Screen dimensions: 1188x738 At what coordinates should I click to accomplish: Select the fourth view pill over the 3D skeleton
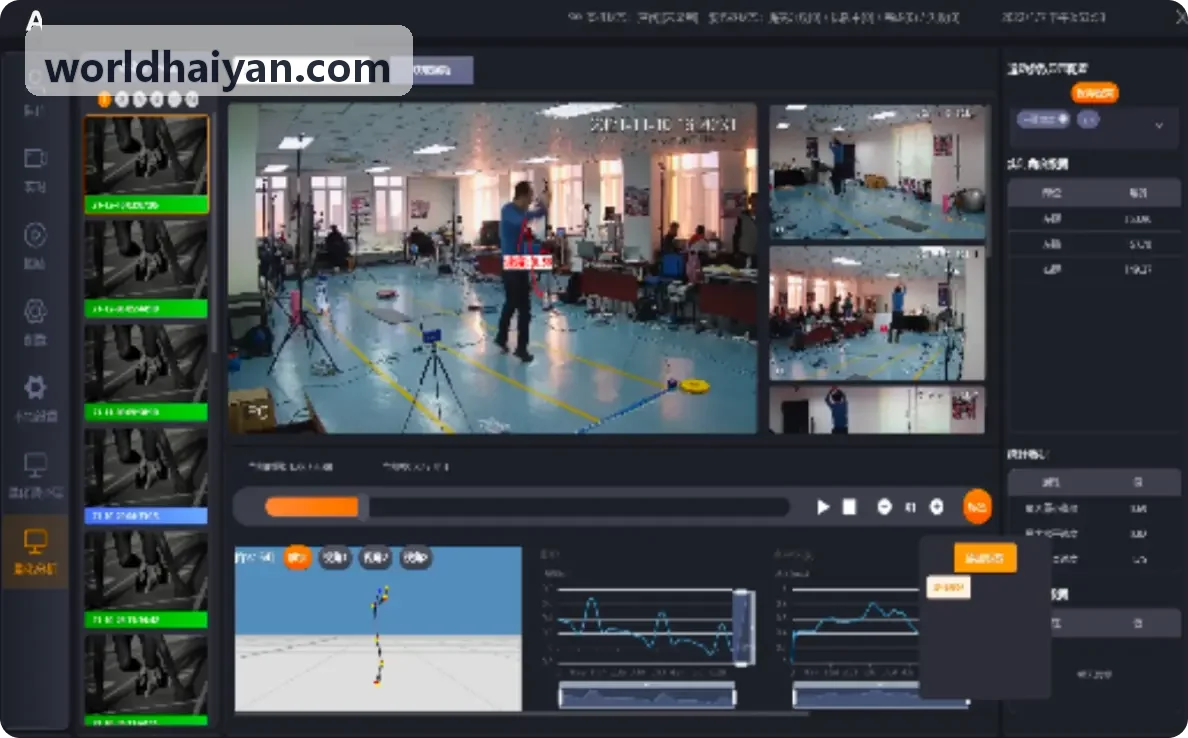coord(415,558)
